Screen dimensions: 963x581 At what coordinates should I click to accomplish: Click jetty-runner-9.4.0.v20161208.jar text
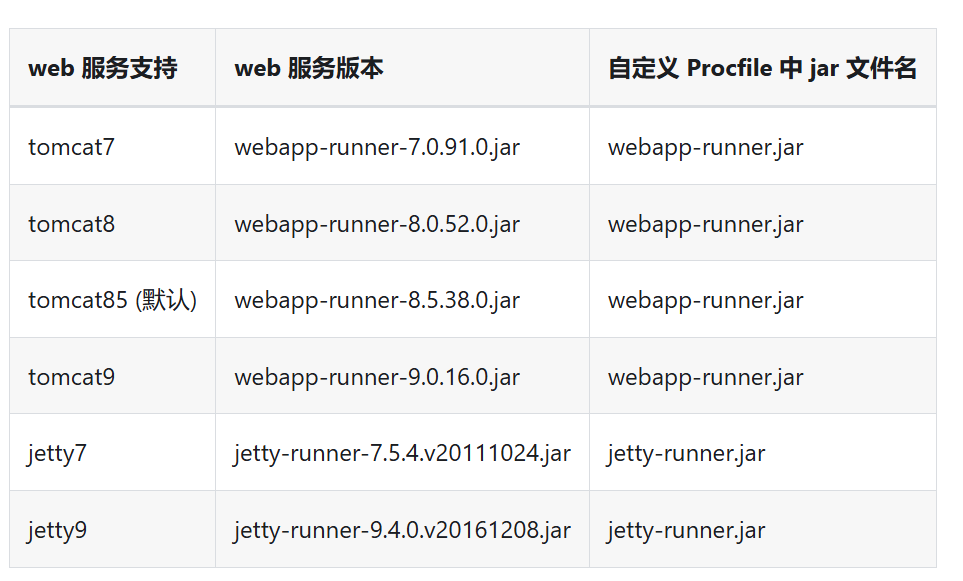click(402, 530)
